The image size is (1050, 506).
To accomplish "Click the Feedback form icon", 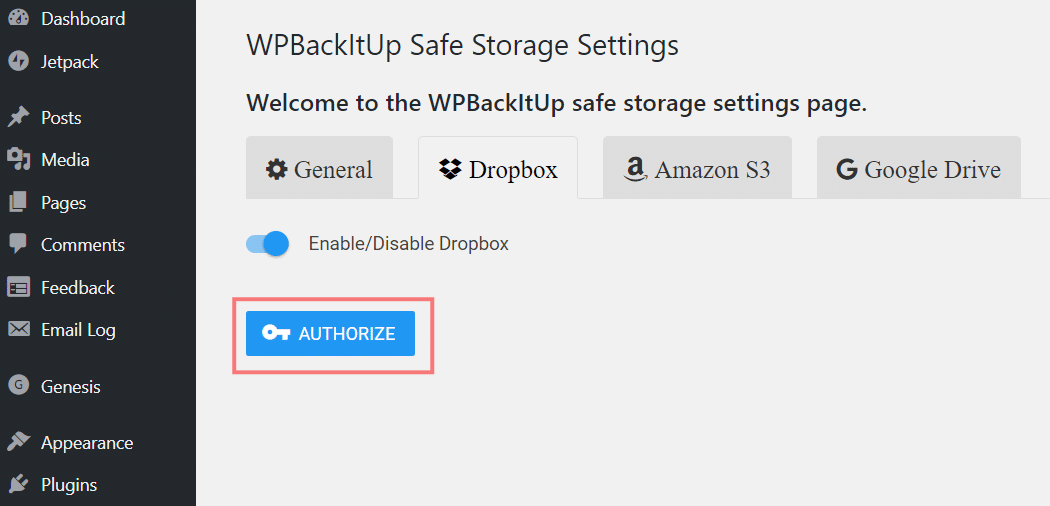I will click(x=18, y=288).
